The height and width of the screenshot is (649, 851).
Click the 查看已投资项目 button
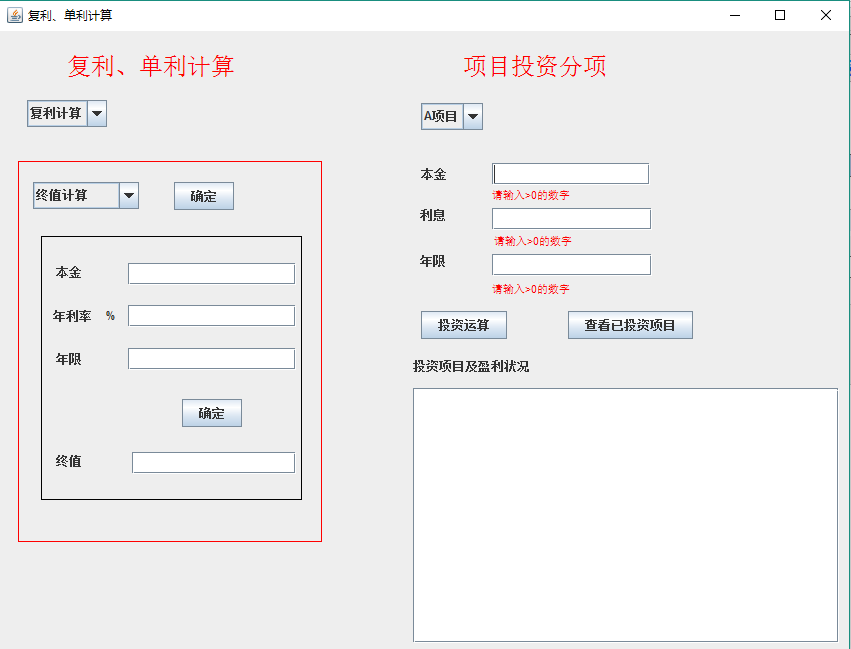(630, 325)
